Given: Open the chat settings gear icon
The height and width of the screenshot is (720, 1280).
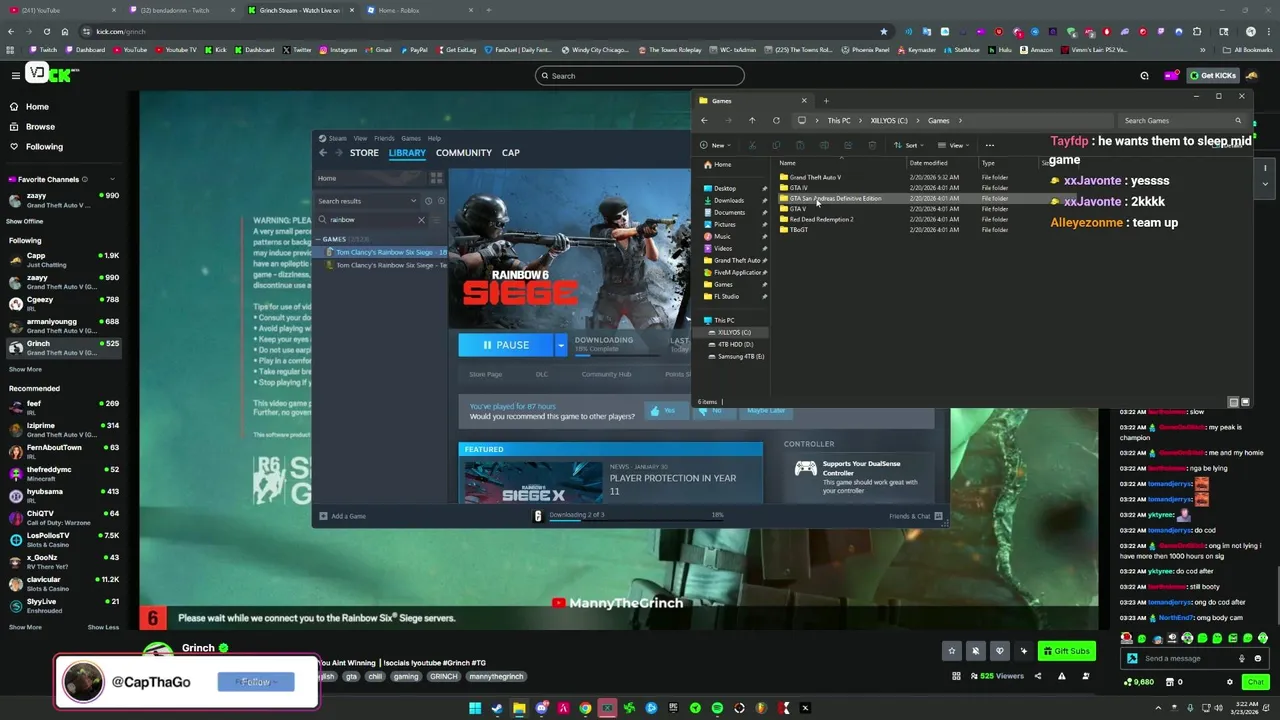Looking at the screenshot, I should (x=1229, y=682).
